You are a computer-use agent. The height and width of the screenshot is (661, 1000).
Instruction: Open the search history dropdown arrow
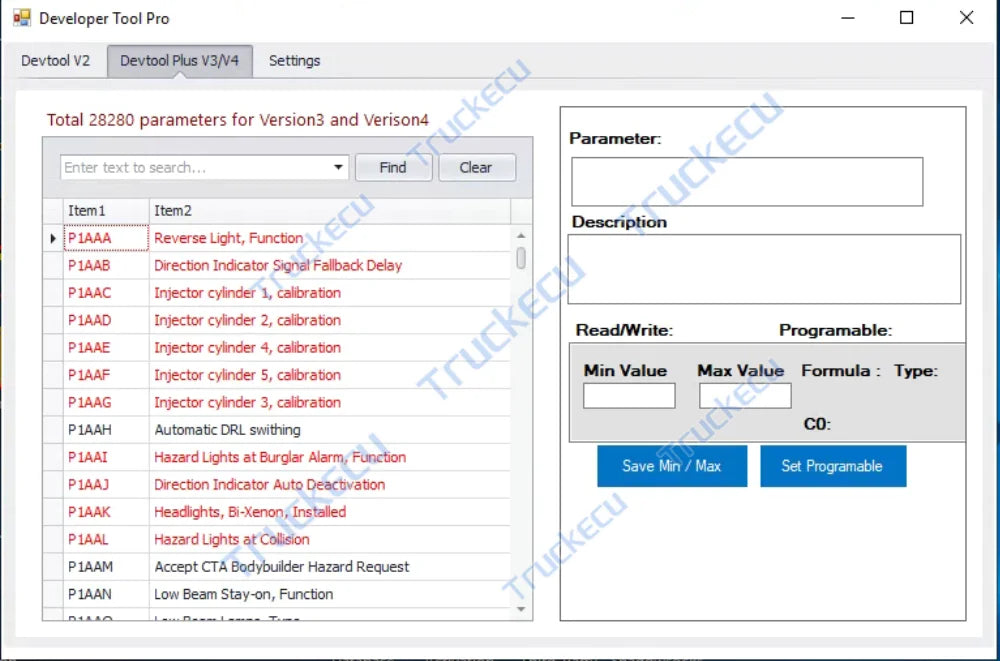(338, 167)
